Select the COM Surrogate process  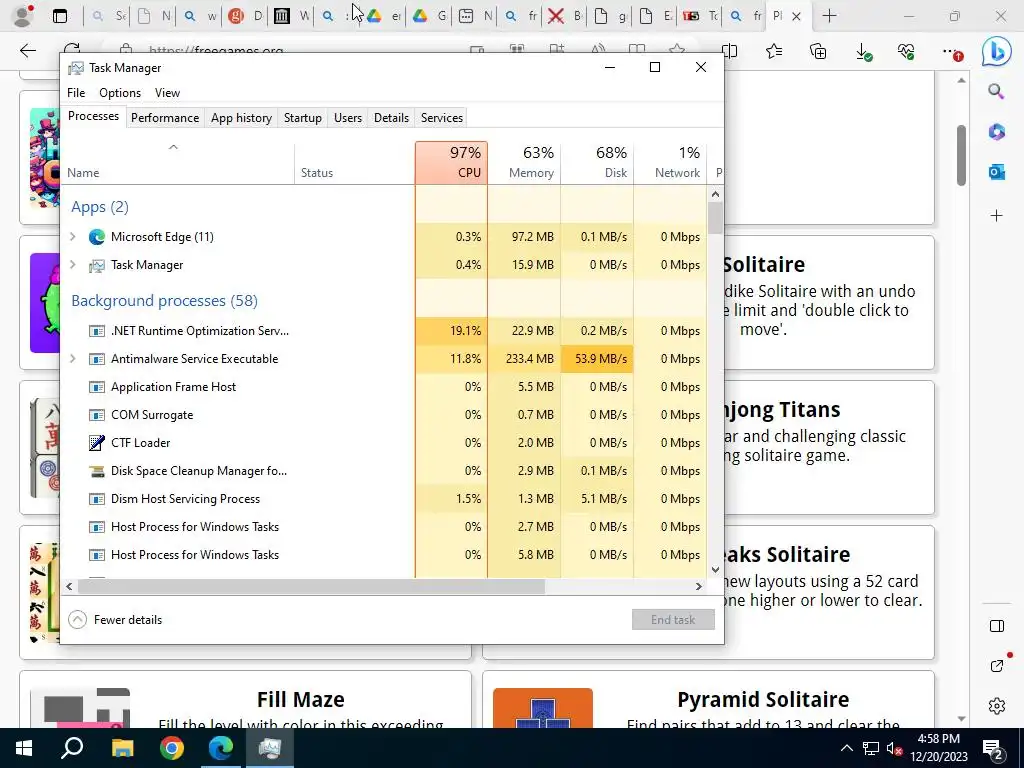(x=383, y=415)
